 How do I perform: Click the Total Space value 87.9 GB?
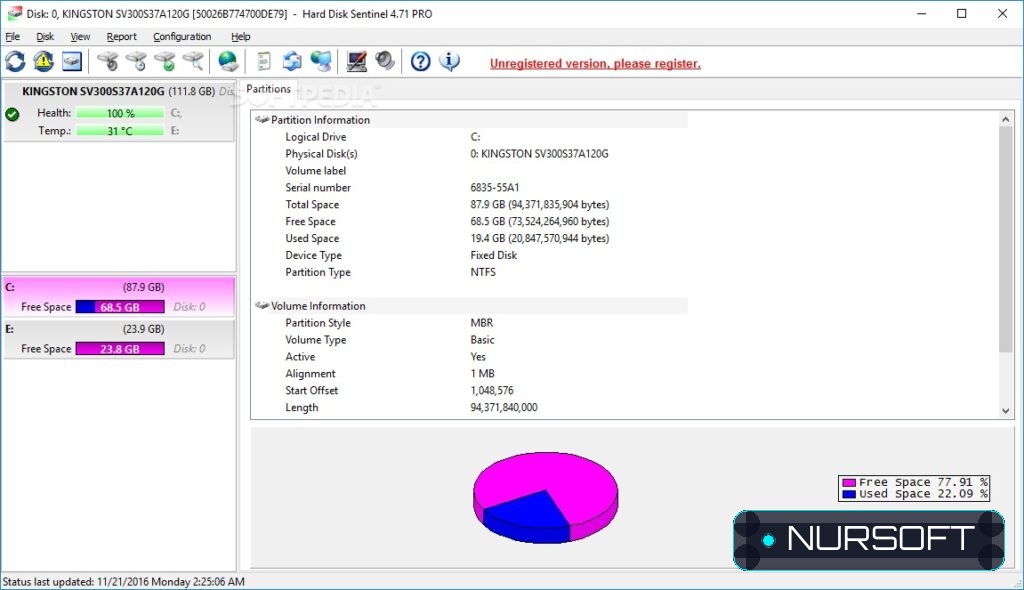[x=539, y=205]
